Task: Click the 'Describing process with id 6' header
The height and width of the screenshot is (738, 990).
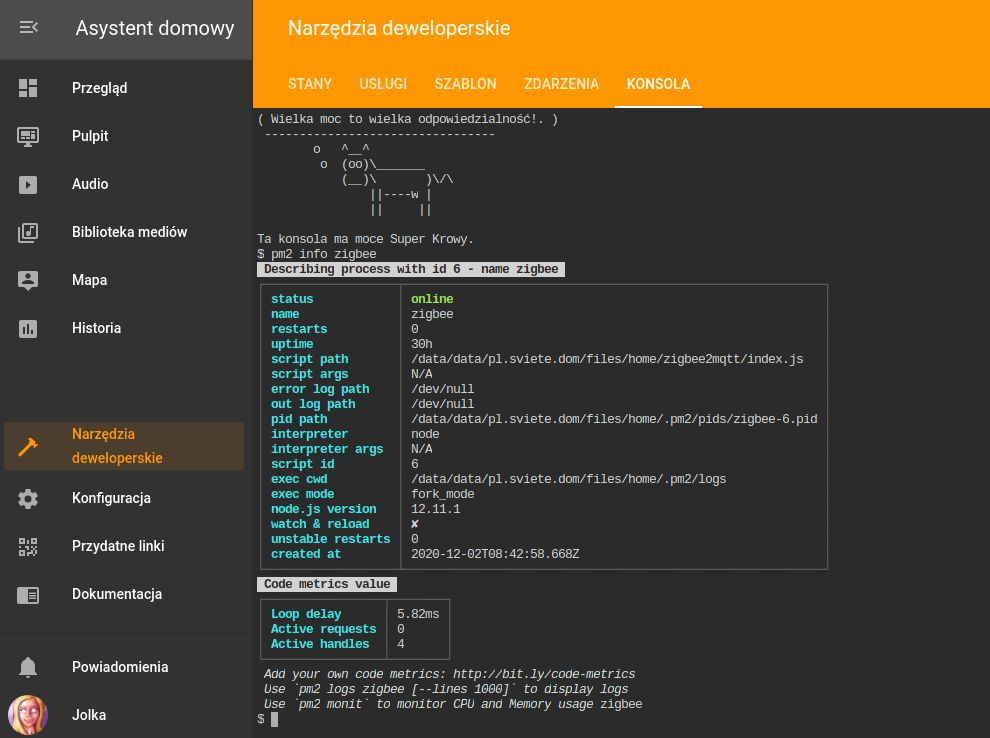Action: [411, 269]
